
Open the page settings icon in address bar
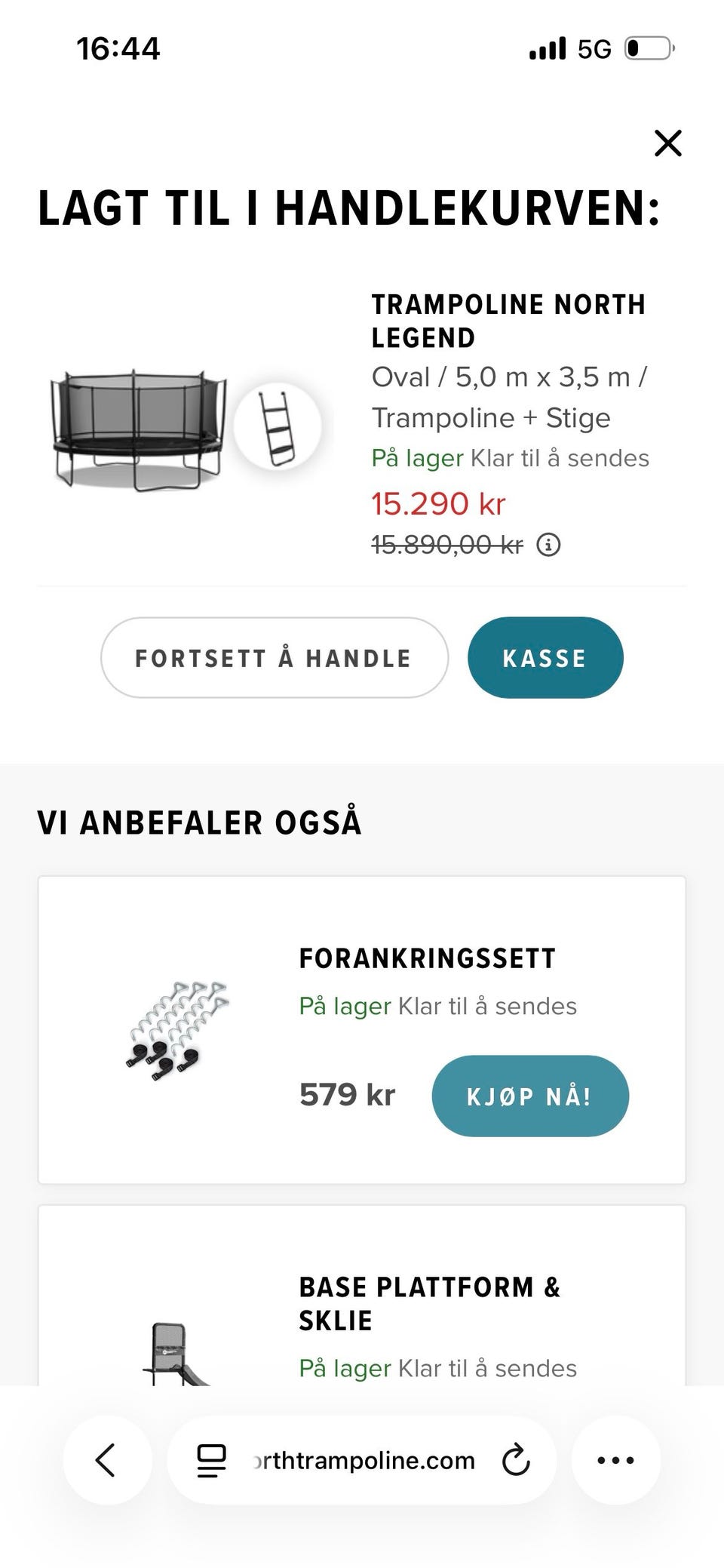click(x=211, y=1459)
